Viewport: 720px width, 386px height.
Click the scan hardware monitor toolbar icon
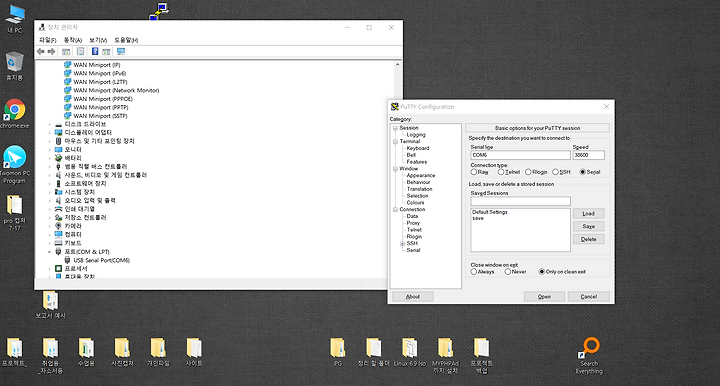[x=121, y=51]
